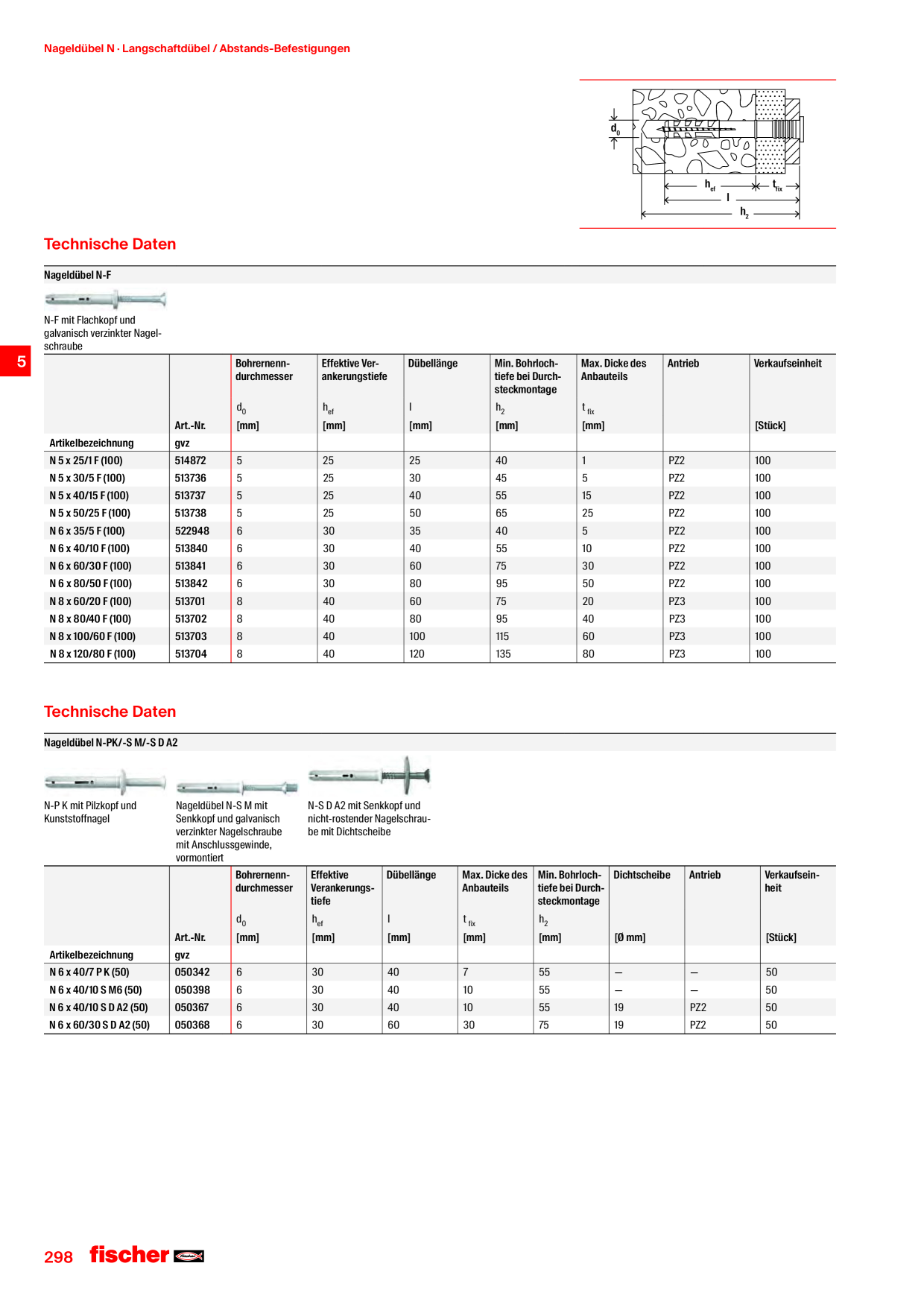
Task: Select row 'N 8 x 60/20 F (100)'
Action: pos(440,601)
